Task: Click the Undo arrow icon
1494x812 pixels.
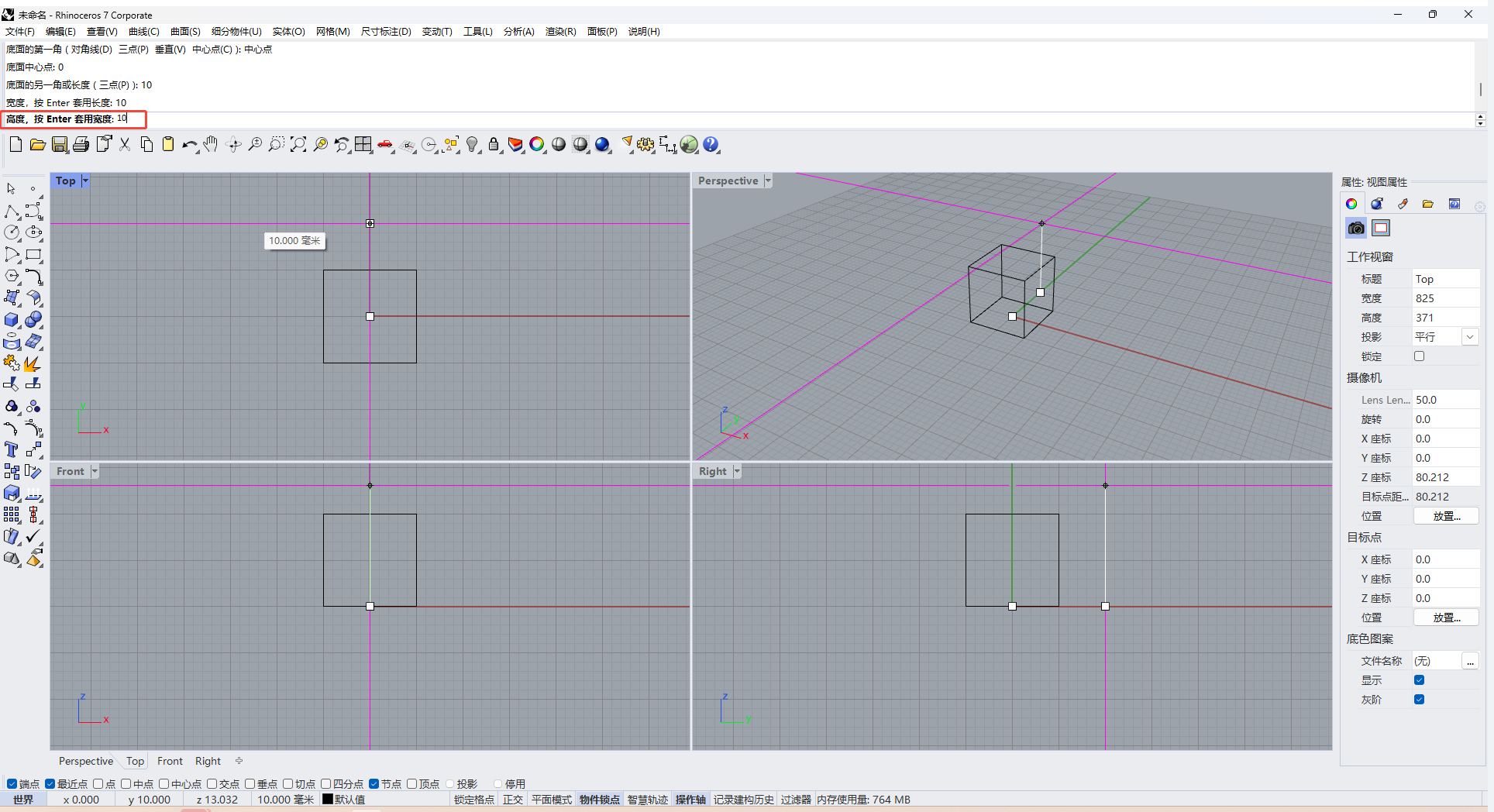Action: tap(189, 144)
